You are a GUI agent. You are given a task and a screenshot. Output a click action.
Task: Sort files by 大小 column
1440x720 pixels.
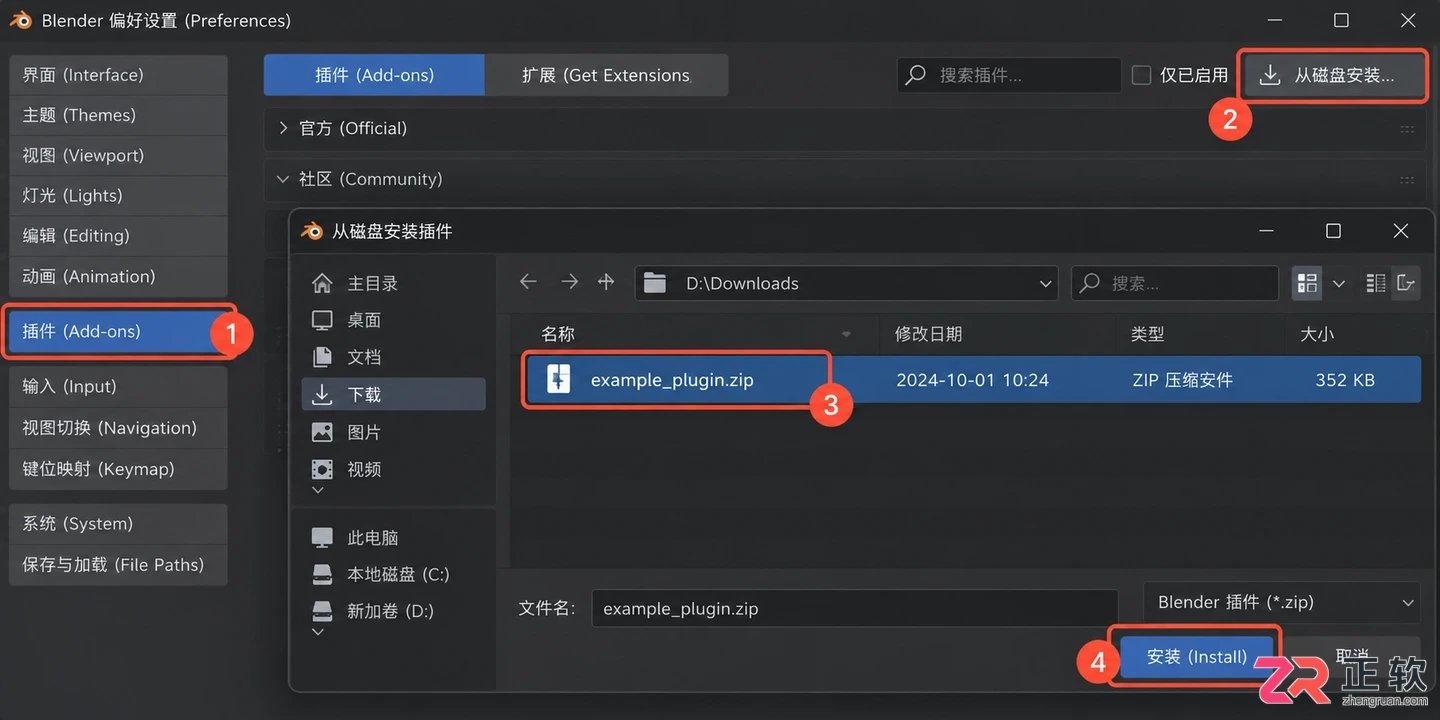(x=1317, y=334)
